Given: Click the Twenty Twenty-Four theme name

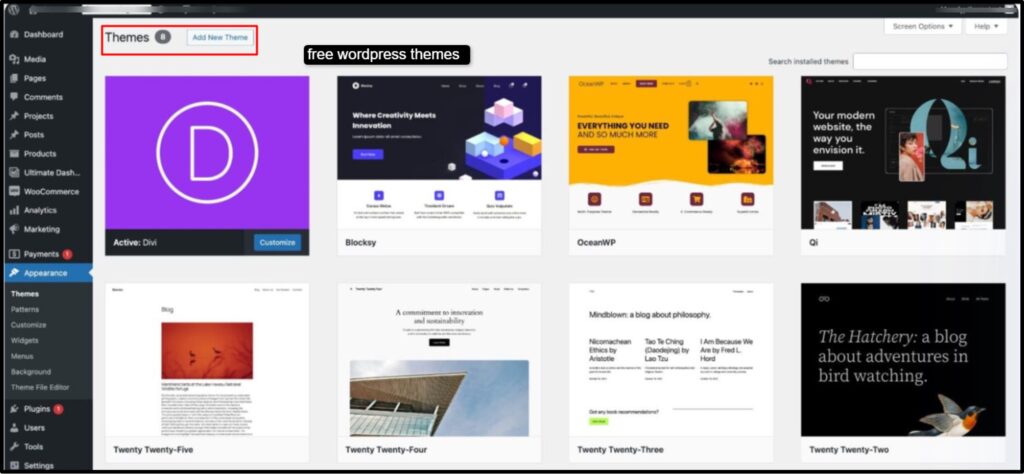Looking at the screenshot, I should pyautogui.click(x=386, y=450).
